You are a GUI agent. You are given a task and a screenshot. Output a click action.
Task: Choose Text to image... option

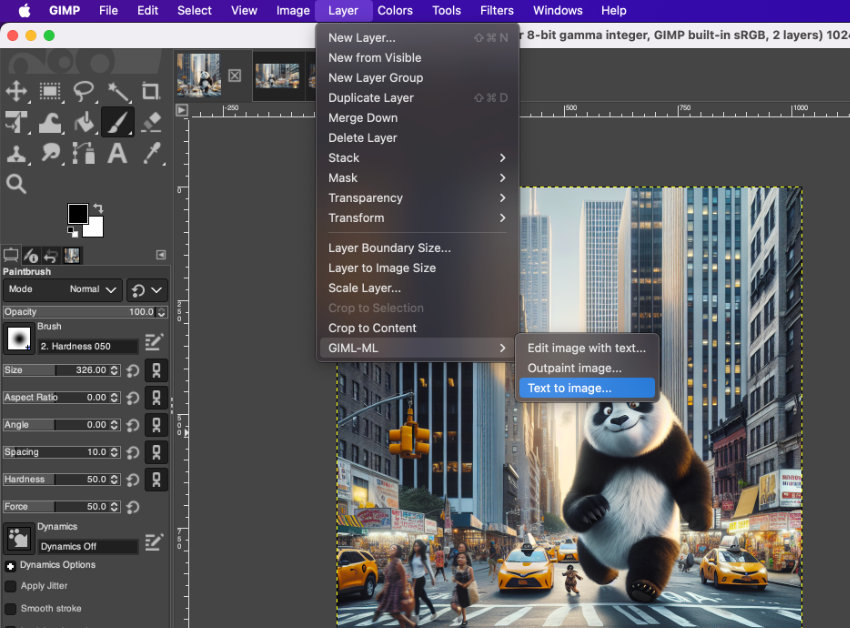pos(587,388)
